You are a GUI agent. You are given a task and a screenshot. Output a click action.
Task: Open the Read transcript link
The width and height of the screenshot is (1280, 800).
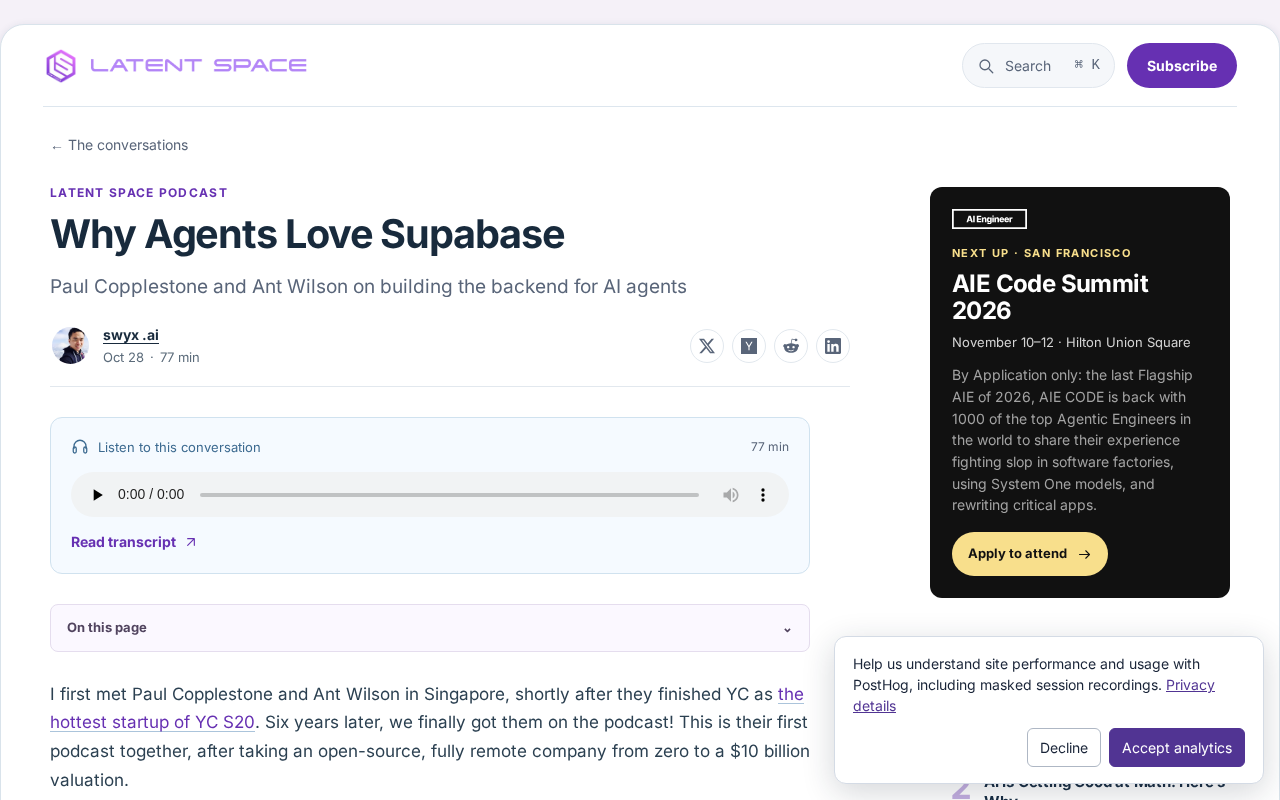tap(134, 542)
